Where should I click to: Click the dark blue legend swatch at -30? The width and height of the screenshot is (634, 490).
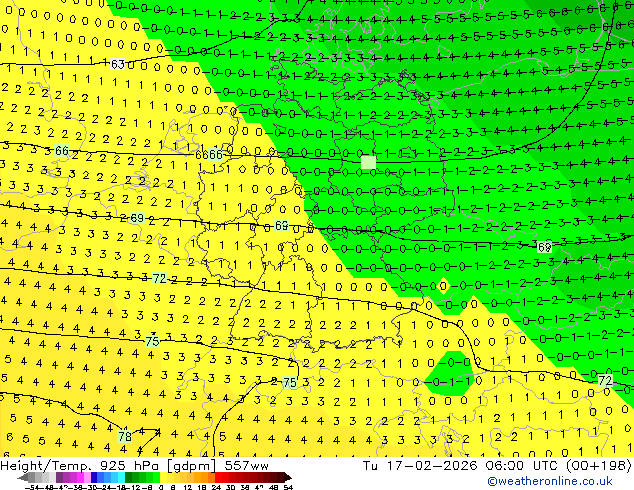94,478
